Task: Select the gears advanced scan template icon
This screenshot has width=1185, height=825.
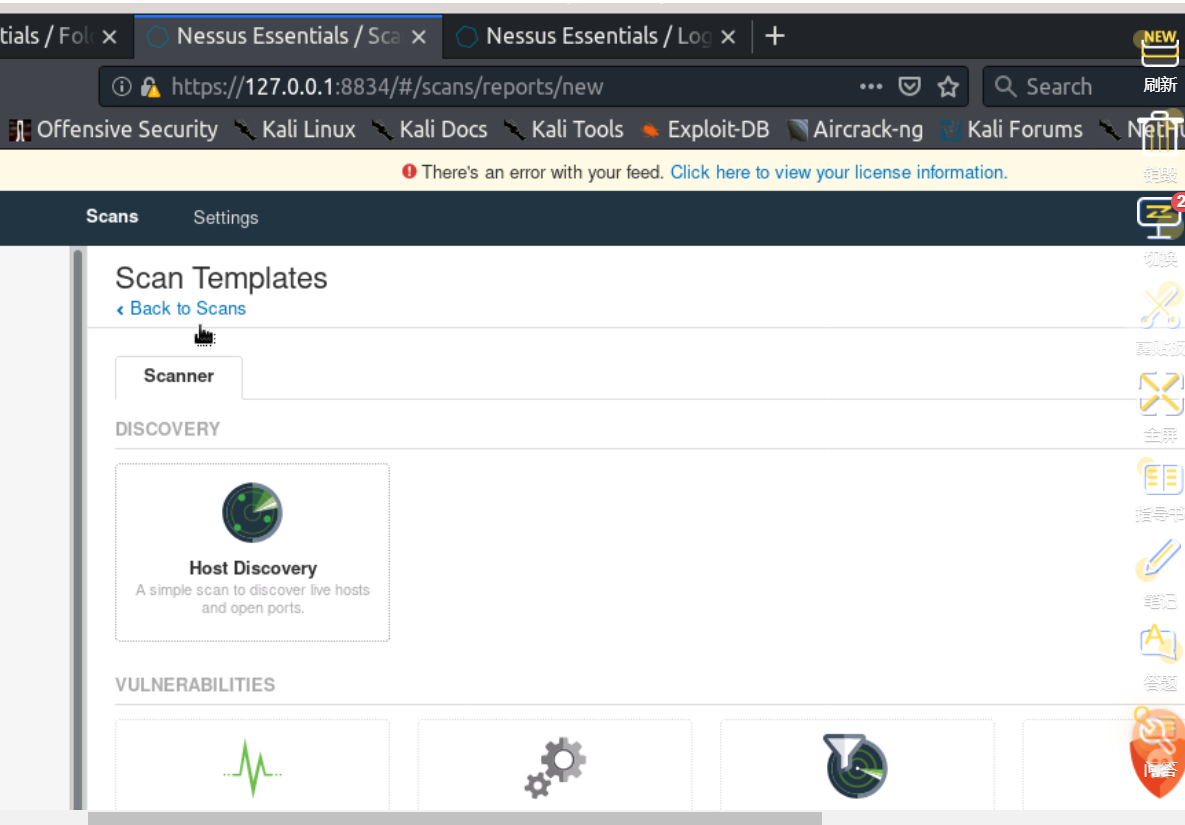Action: 555,768
